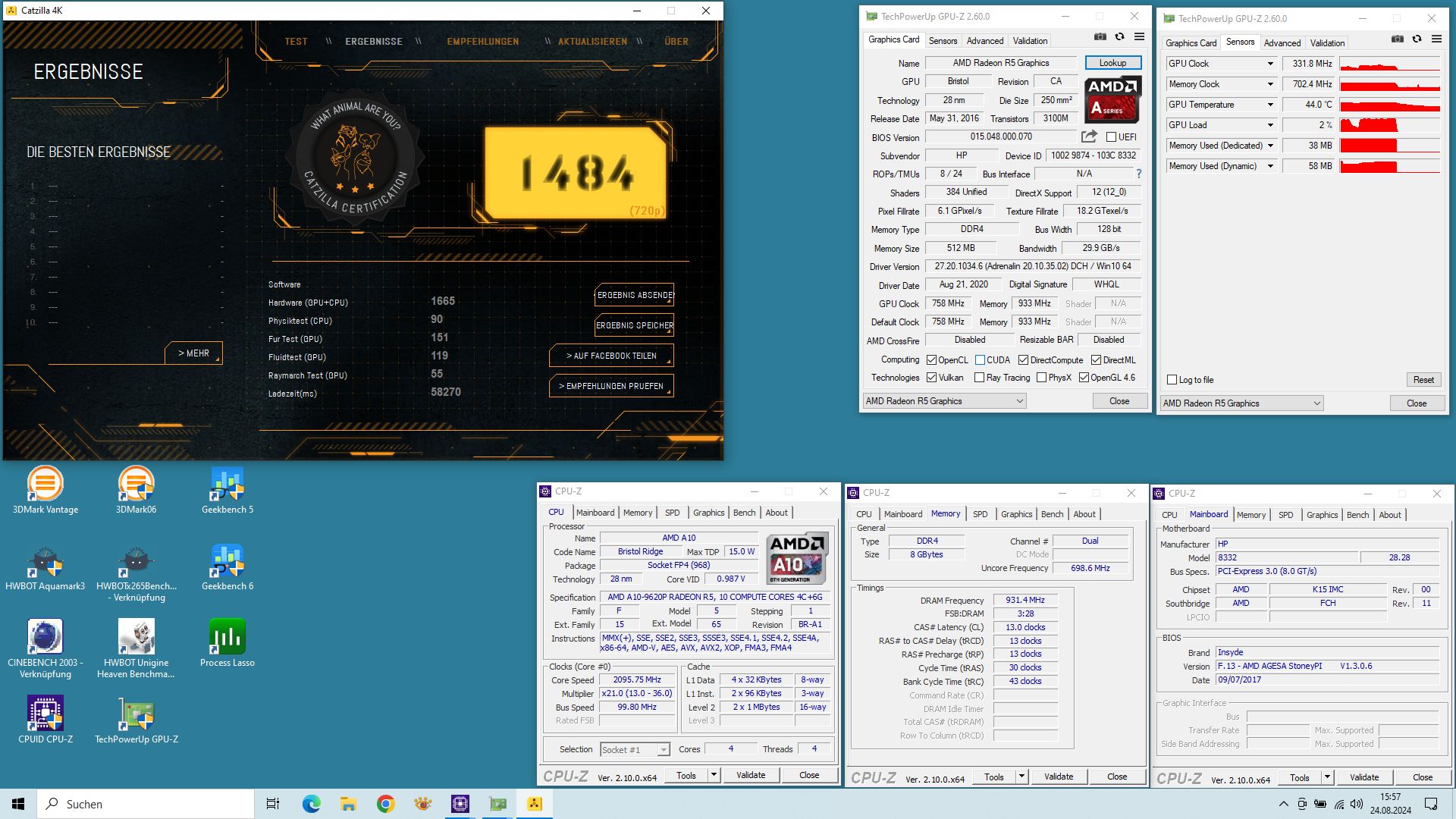1456x819 pixels.
Task: Open AKTUALISIEREN tab in Catzilla
Action: point(592,42)
